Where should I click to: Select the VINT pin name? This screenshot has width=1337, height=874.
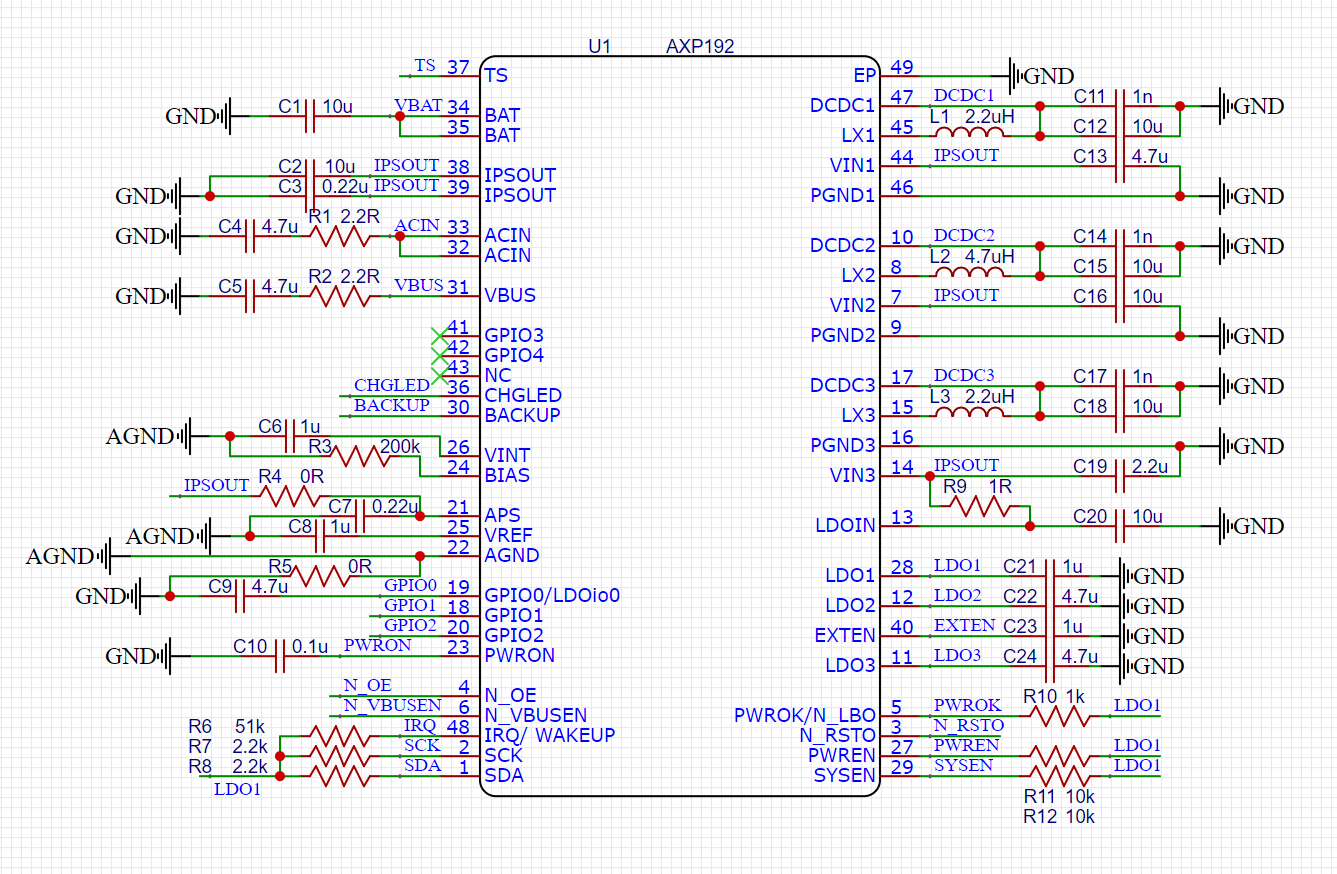click(507, 455)
